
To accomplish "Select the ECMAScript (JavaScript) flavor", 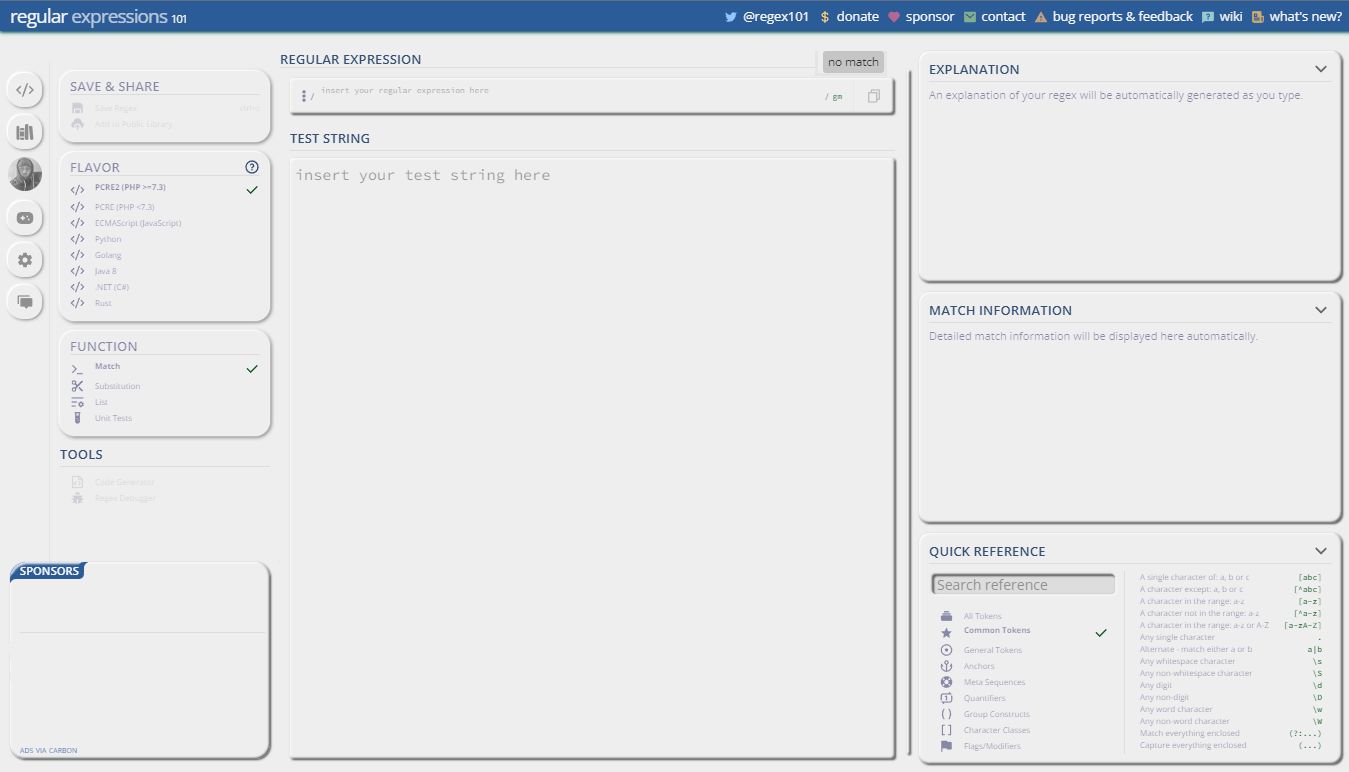I will click(x=164, y=223).
